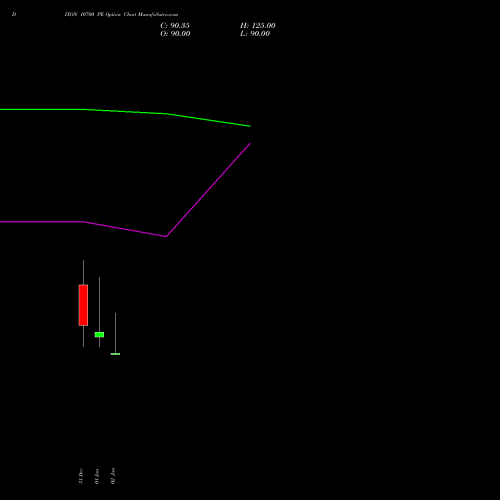Click the closing price text C: 90.35
The height and width of the screenshot is (500, 500).
click(x=175, y=26)
